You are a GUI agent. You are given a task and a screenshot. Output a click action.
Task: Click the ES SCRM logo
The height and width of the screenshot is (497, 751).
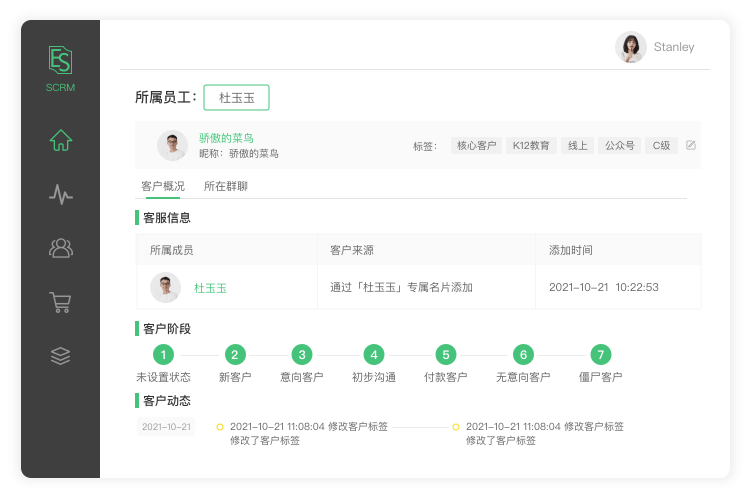[60, 67]
